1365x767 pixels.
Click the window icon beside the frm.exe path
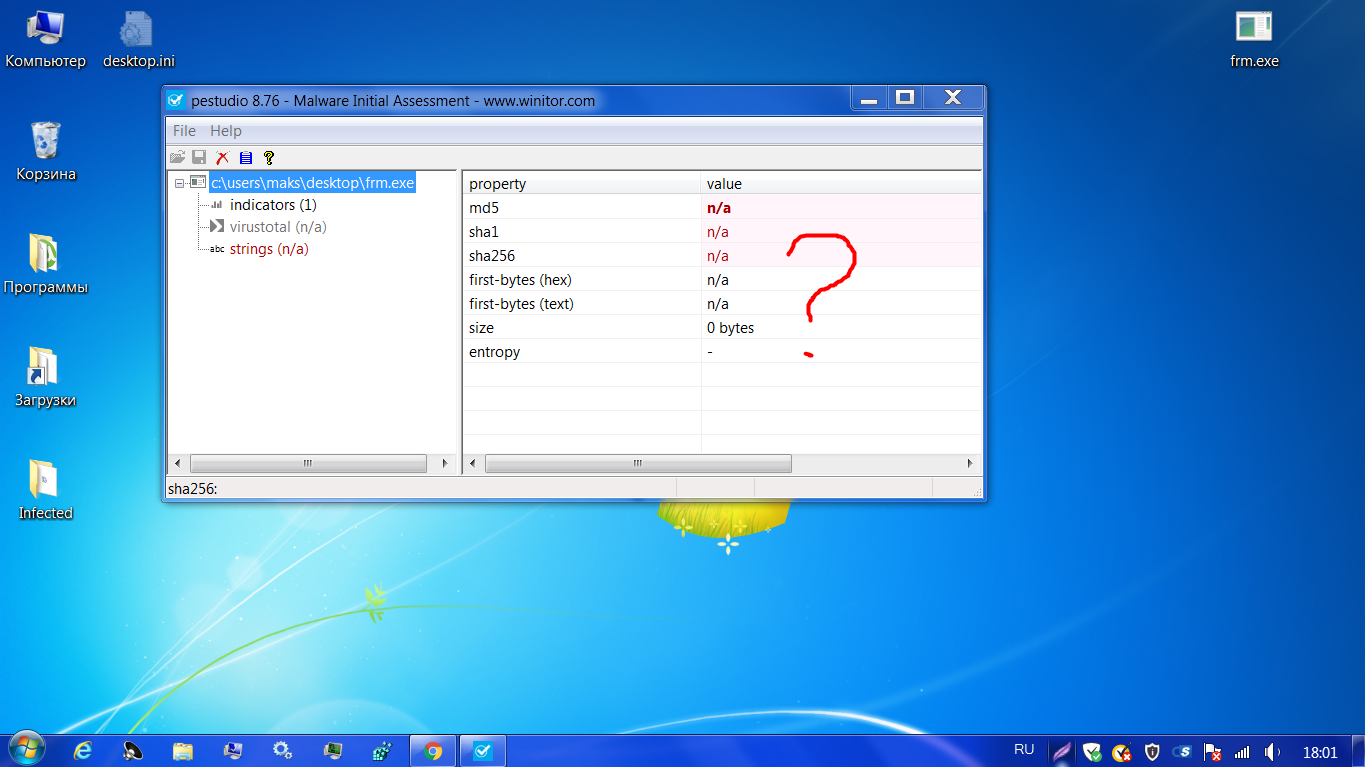198,183
